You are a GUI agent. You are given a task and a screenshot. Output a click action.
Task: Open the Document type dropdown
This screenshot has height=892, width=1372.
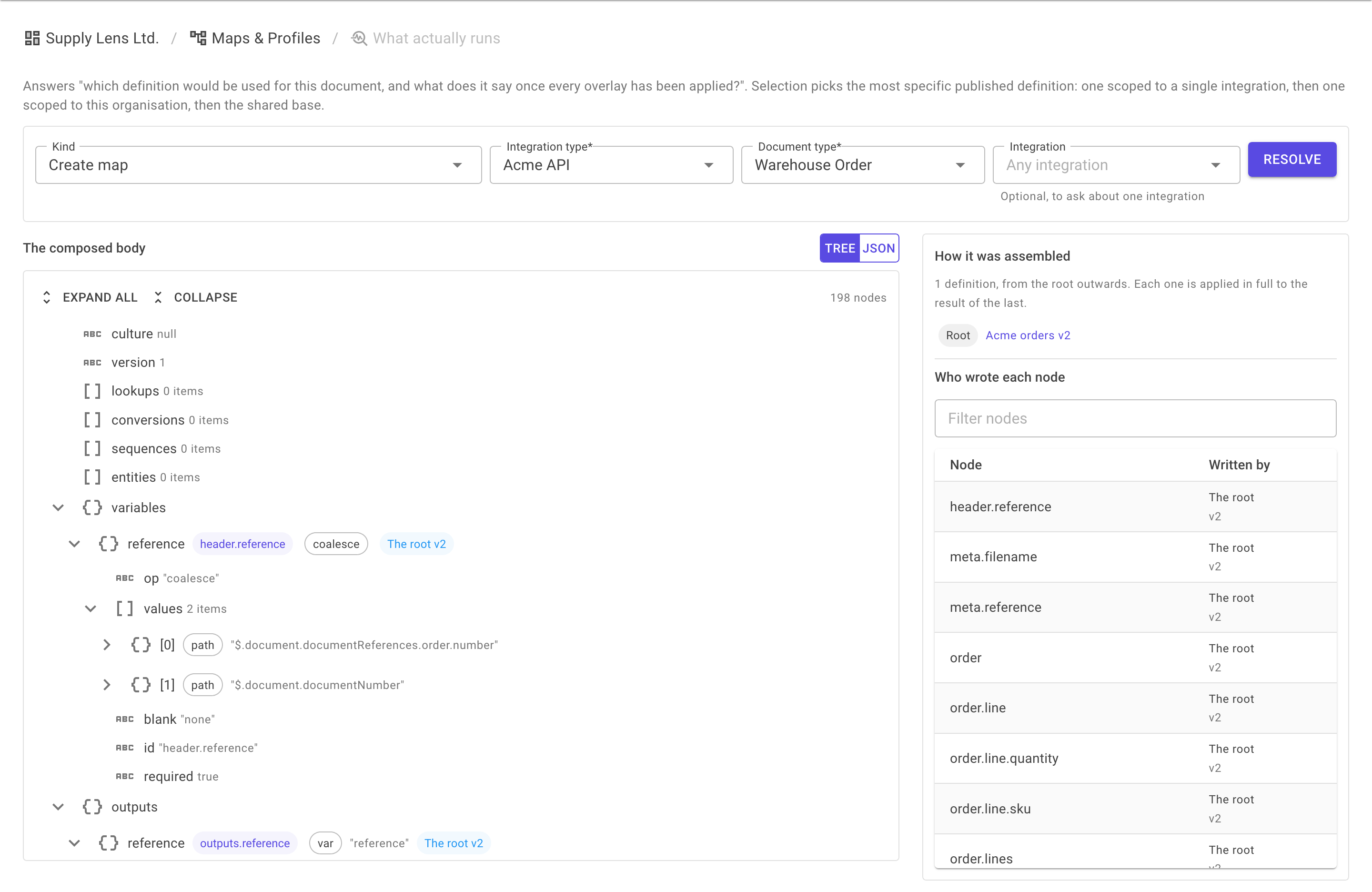click(x=862, y=165)
